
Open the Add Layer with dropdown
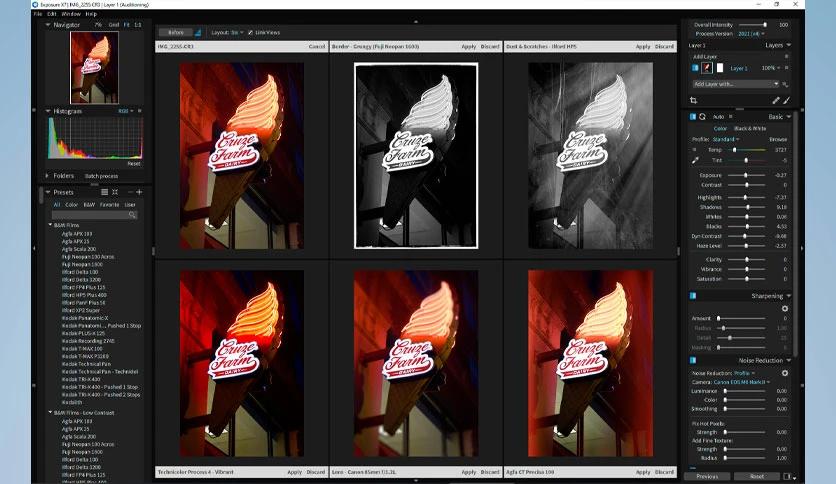point(735,84)
